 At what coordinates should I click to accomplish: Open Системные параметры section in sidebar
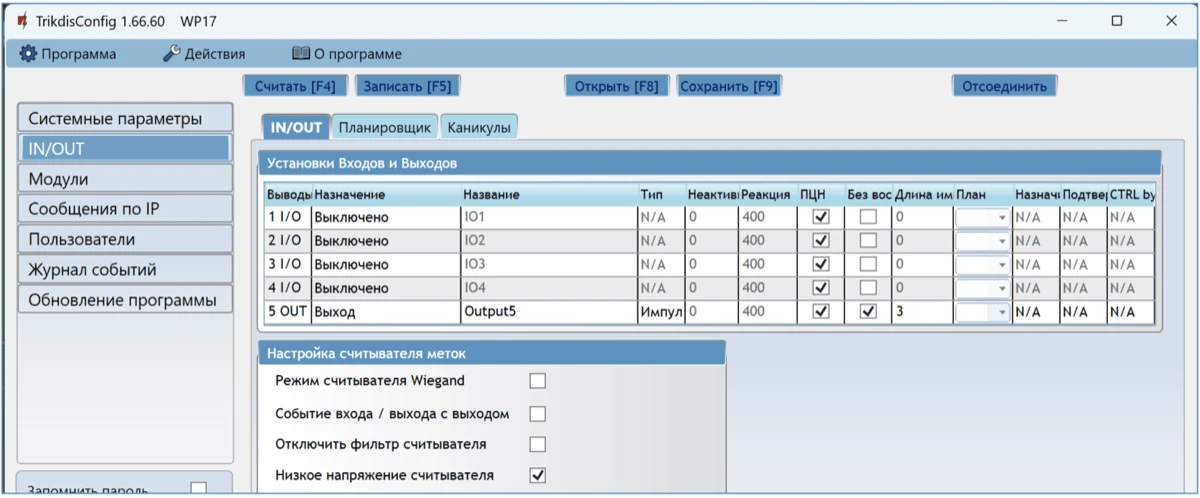125,118
